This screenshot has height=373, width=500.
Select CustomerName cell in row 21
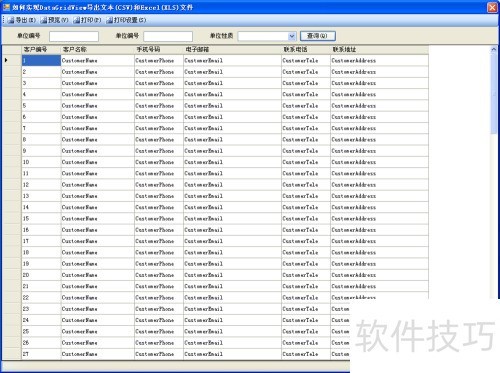click(98, 287)
